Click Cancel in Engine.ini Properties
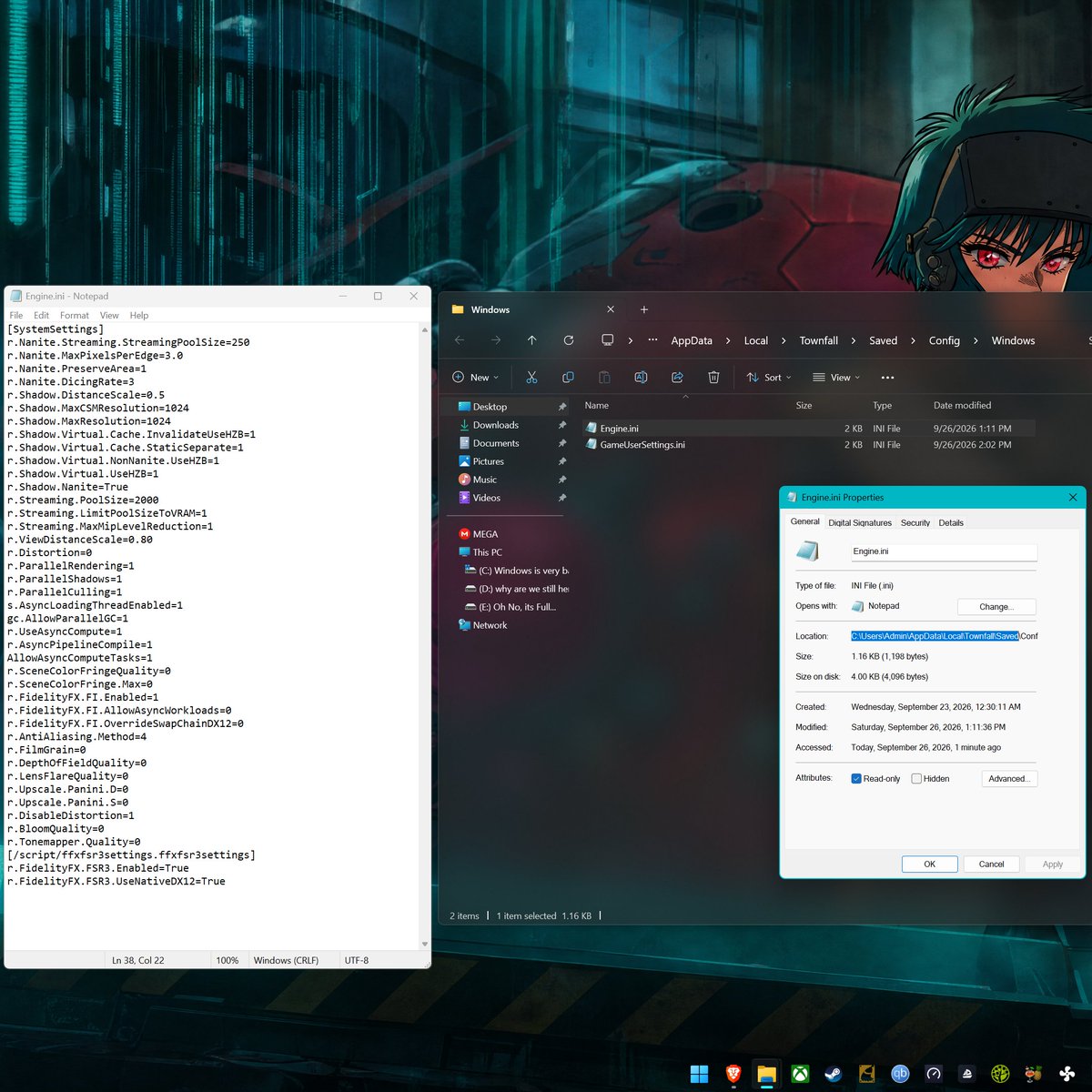1092x1092 pixels. (991, 864)
